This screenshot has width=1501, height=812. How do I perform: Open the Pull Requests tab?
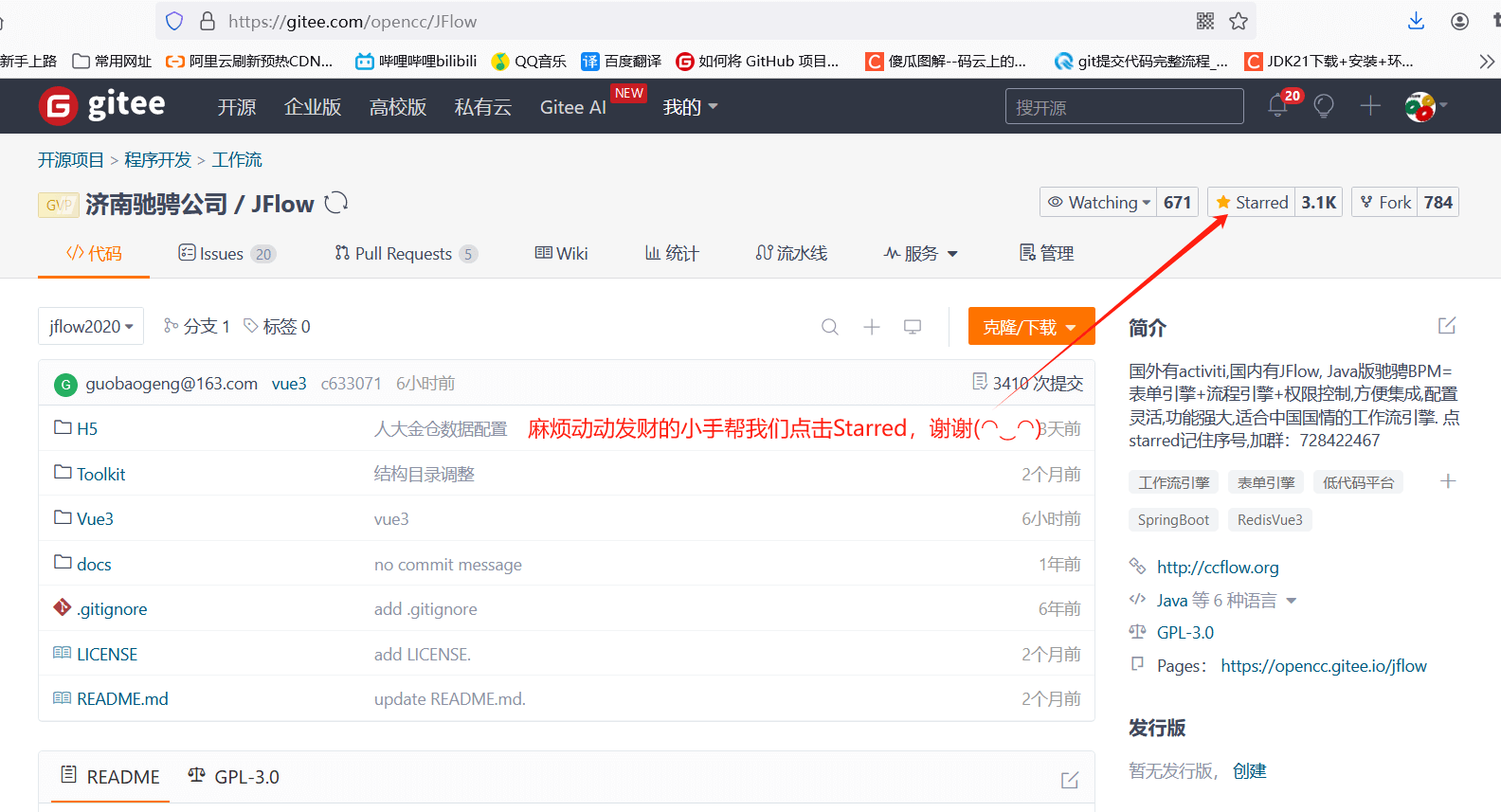405,254
